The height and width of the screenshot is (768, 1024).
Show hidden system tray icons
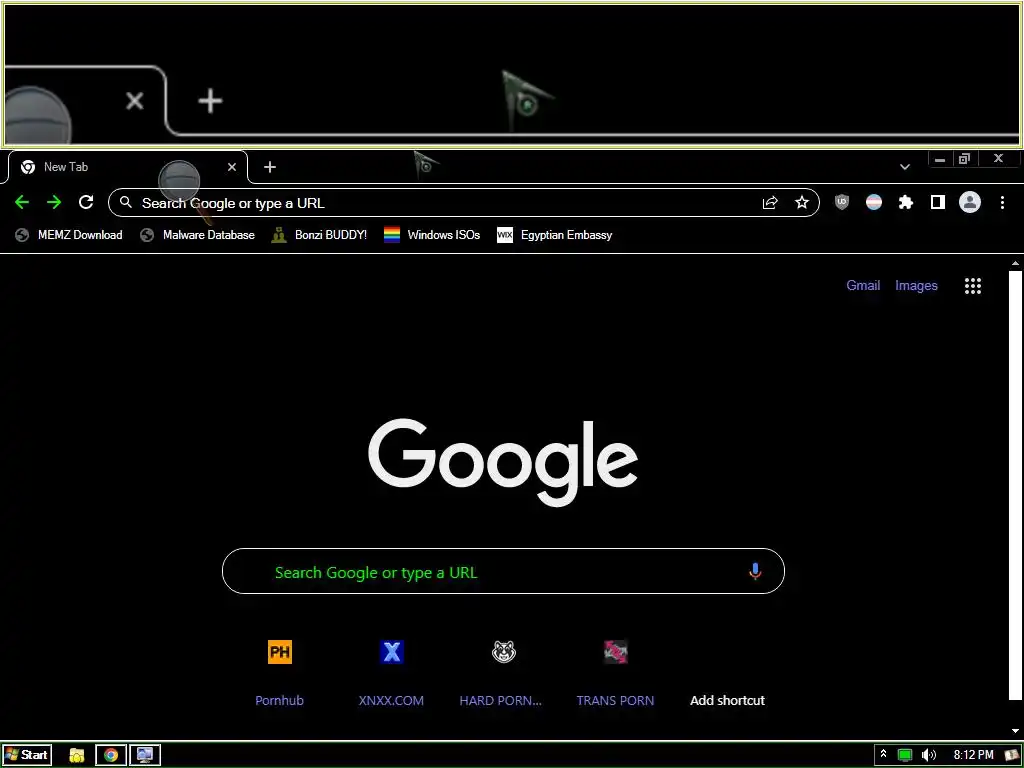(883, 754)
